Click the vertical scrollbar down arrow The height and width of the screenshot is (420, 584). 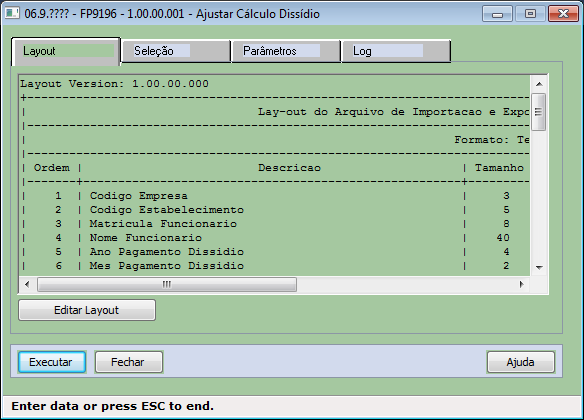coord(539,267)
